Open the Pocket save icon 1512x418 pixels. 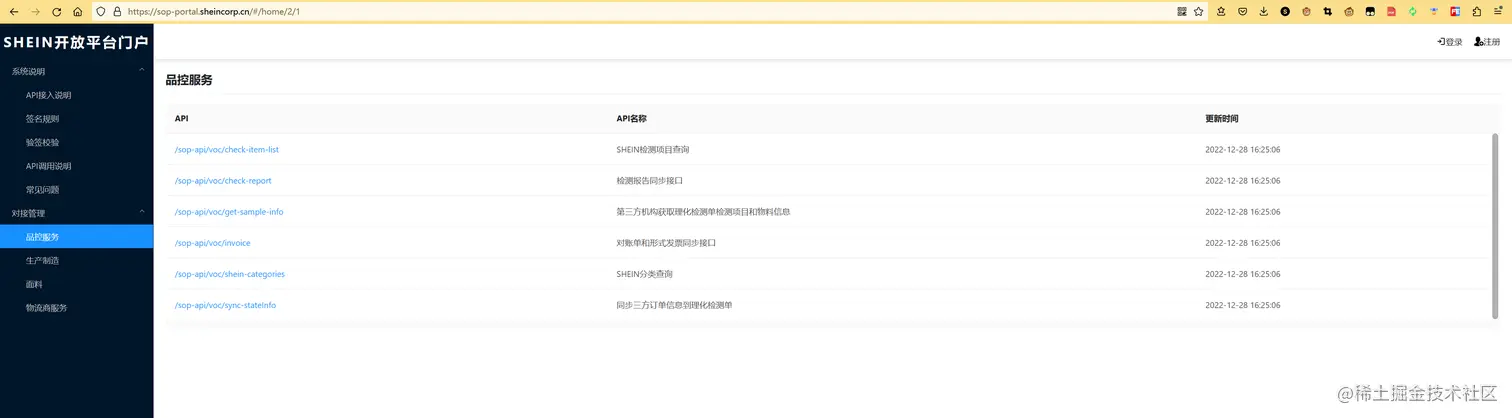pos(1243,12)
